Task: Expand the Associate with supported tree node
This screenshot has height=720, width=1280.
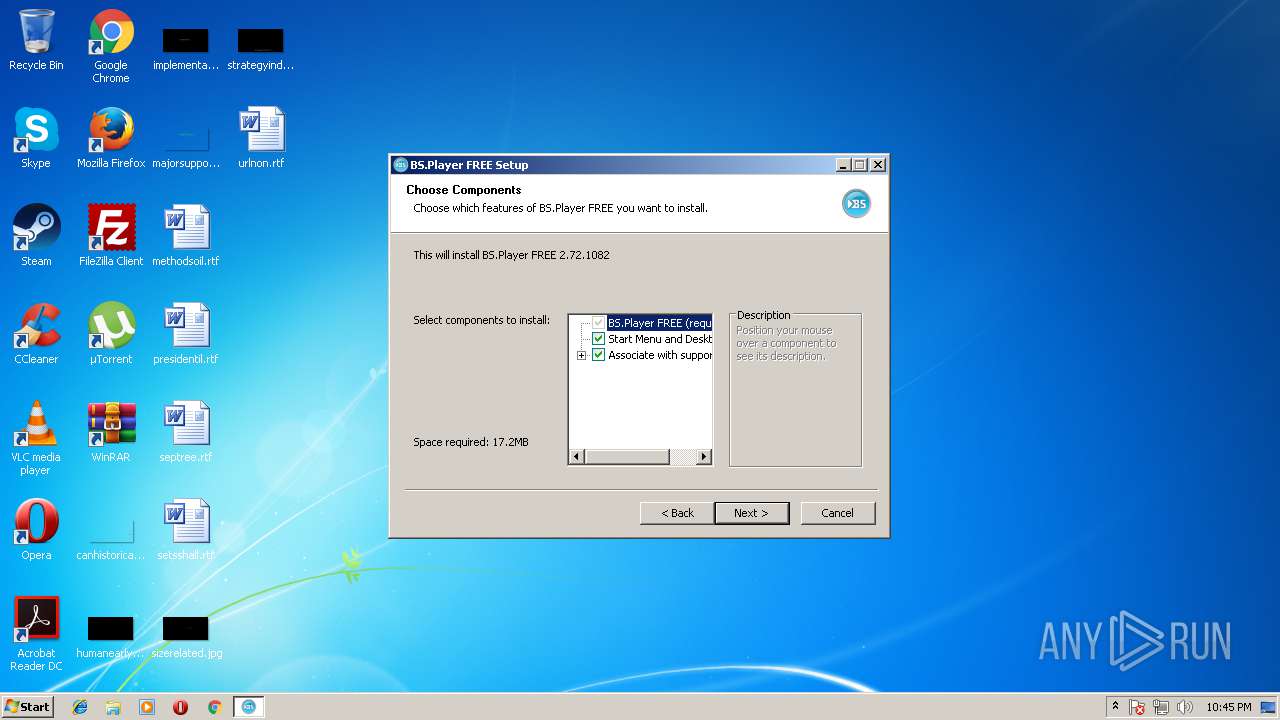Action: point(582,355)
